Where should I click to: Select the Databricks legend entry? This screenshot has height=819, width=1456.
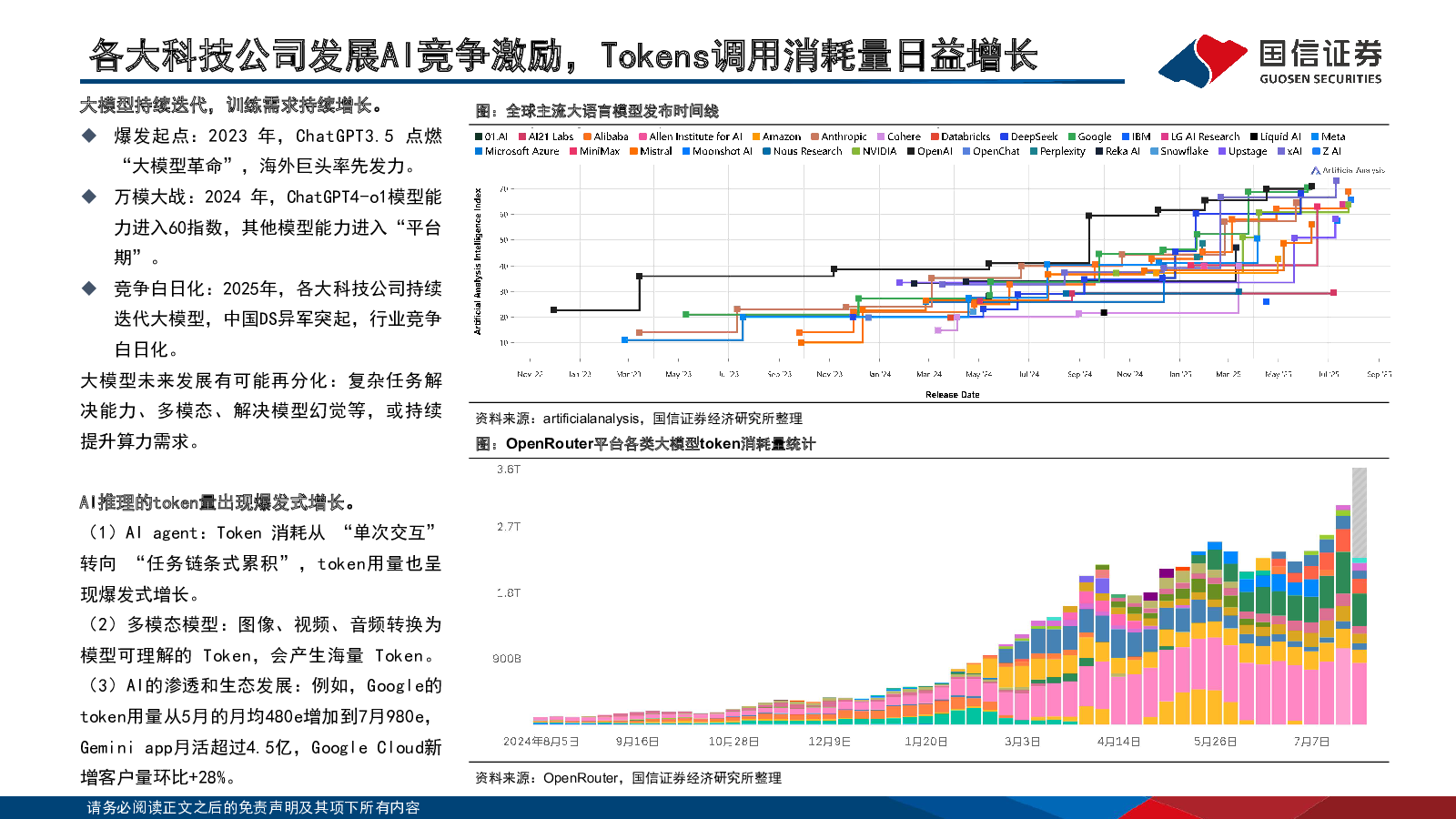tap(961, 136)
